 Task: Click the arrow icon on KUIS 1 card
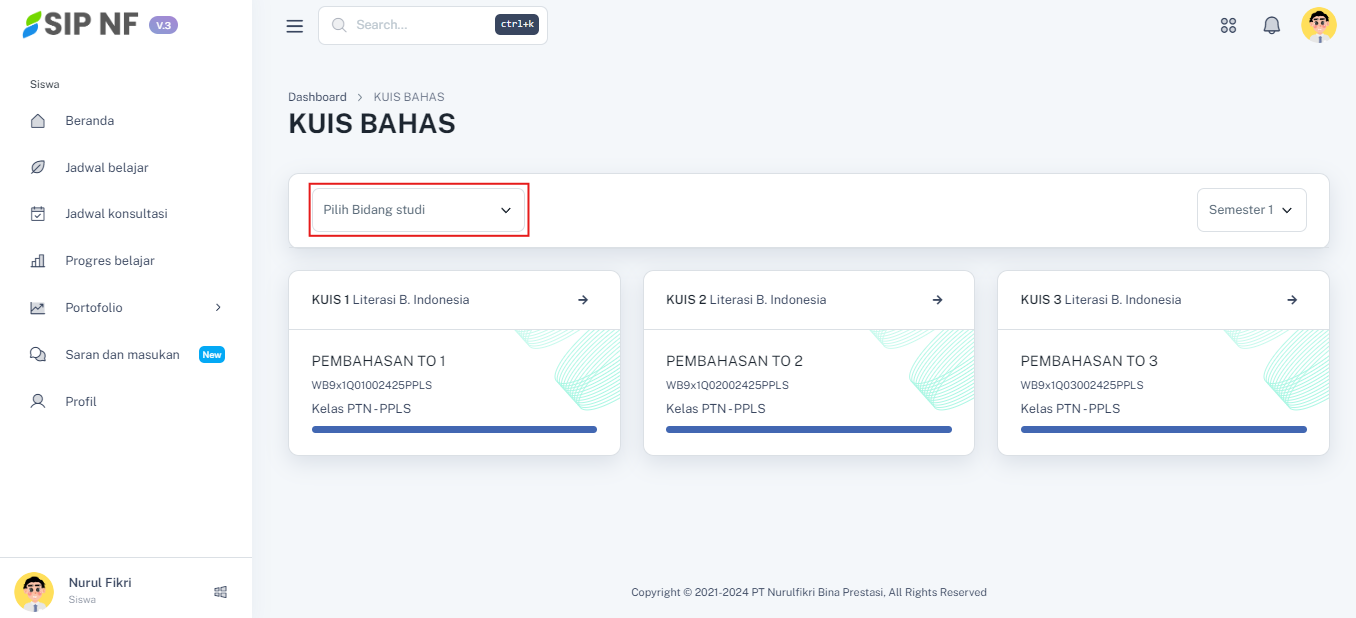click(583, 300)
